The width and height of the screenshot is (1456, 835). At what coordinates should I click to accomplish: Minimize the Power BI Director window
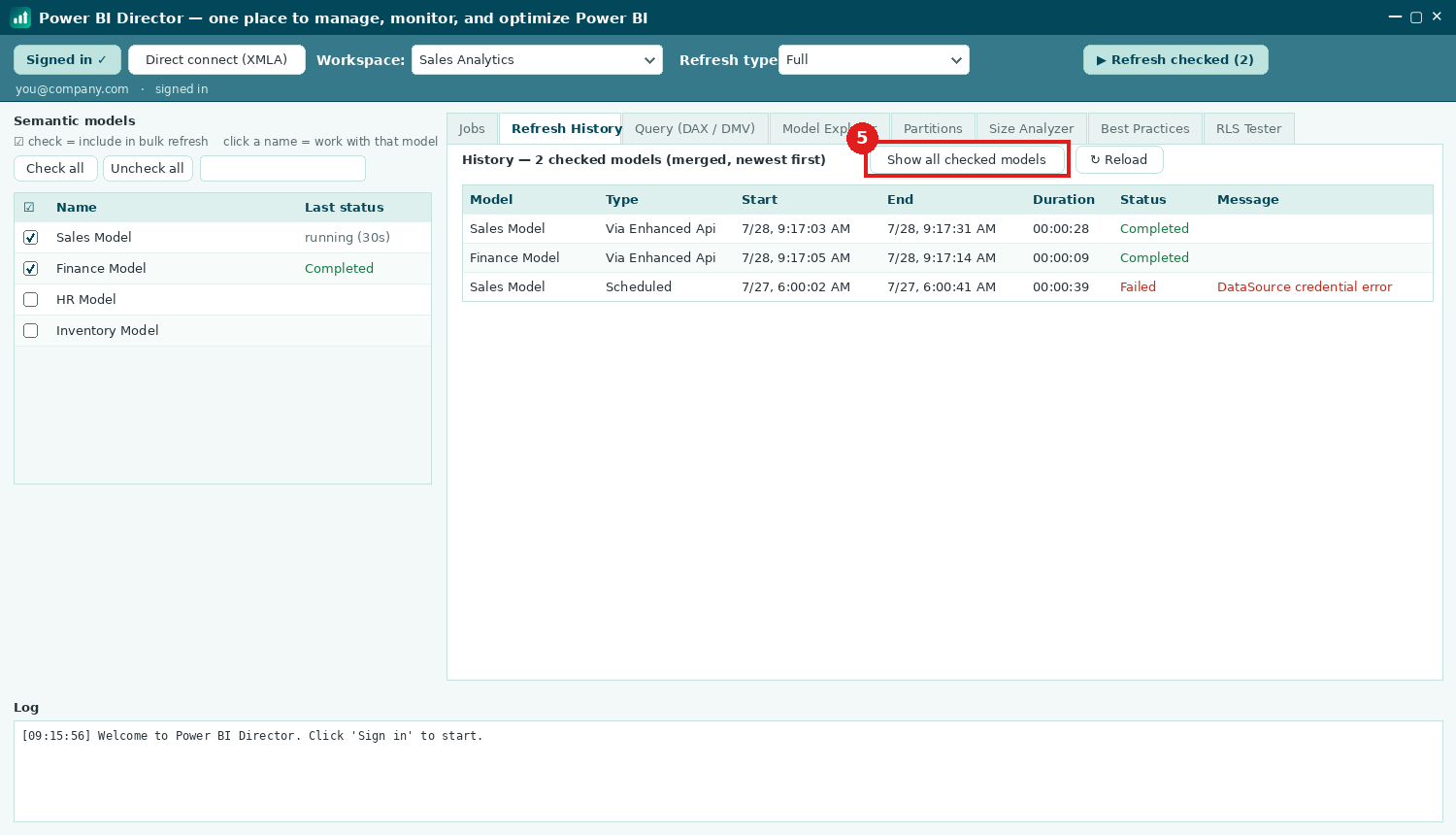(1396, 17)
